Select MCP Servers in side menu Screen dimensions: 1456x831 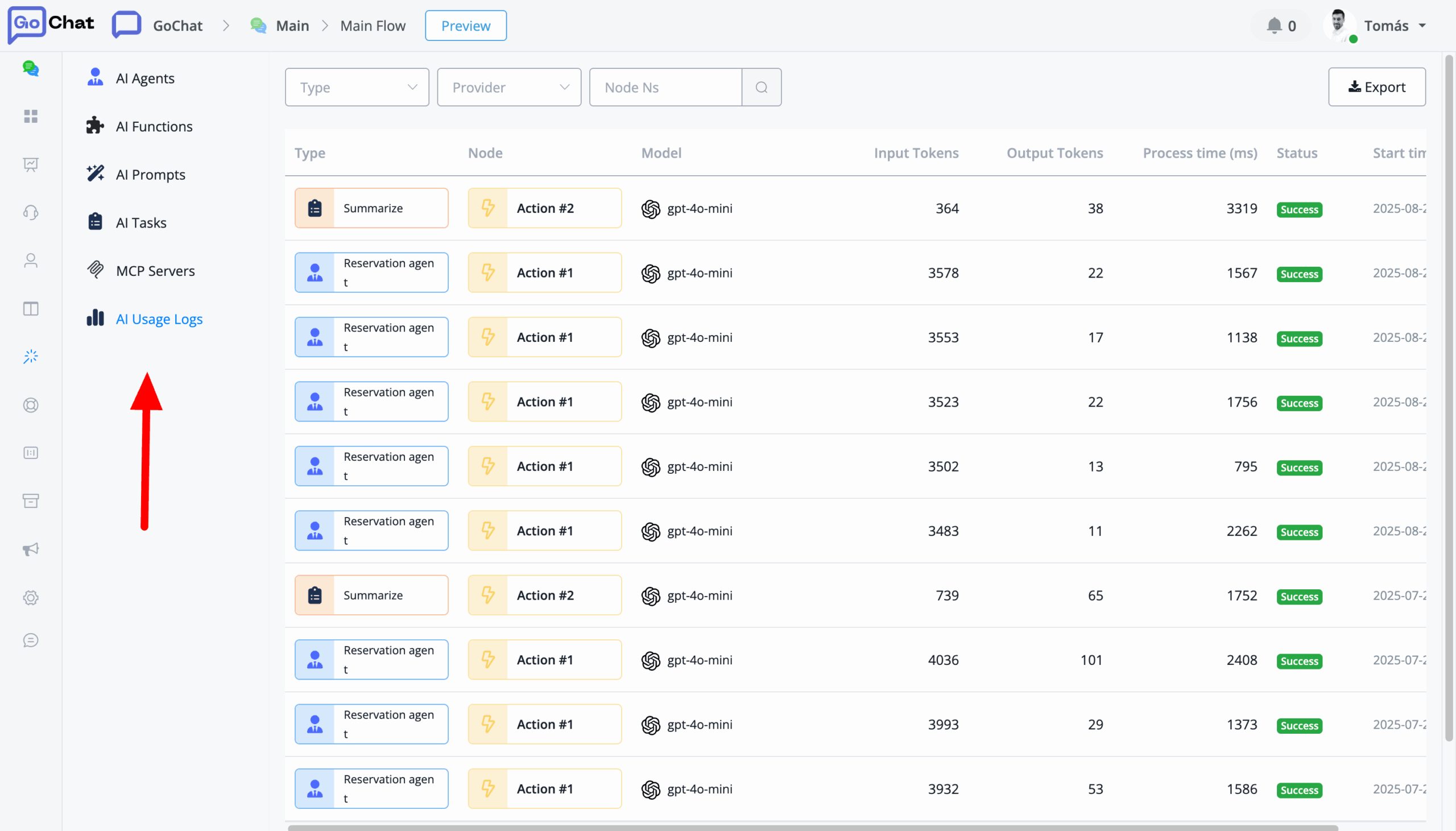coord(155,271)
